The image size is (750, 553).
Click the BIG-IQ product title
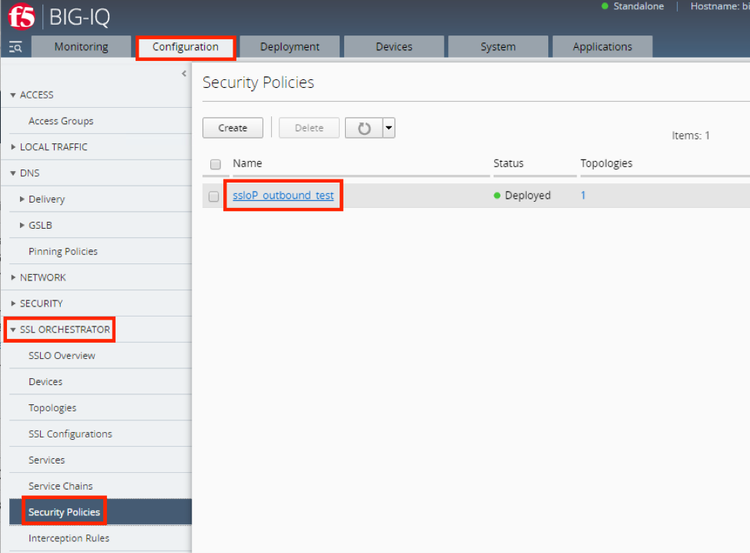pyautogui.click(x=79, y=18)
